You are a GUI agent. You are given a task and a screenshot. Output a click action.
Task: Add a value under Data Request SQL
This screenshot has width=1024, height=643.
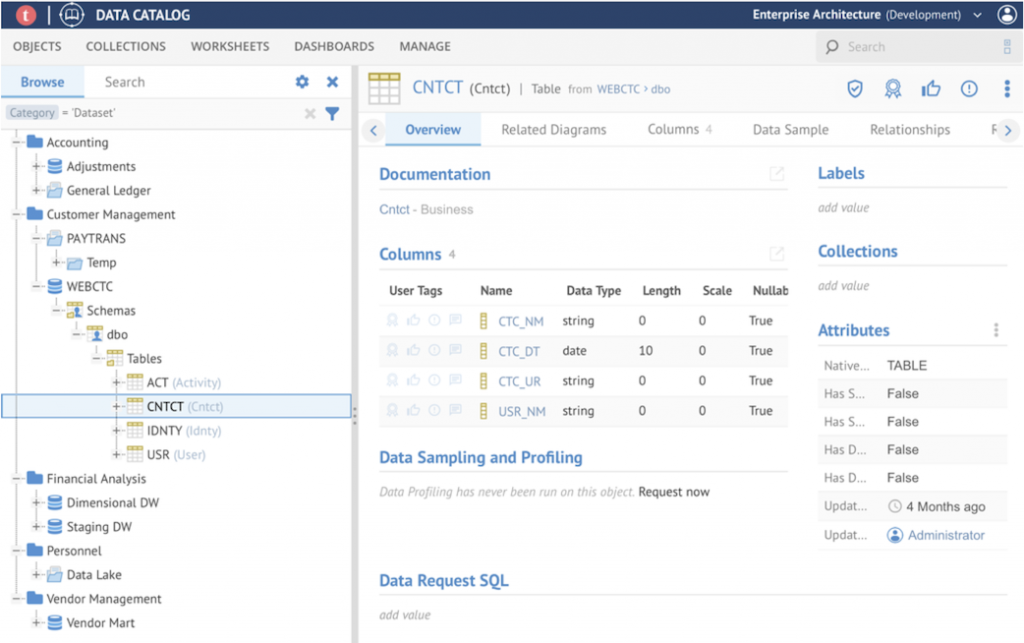pos(405,615)
